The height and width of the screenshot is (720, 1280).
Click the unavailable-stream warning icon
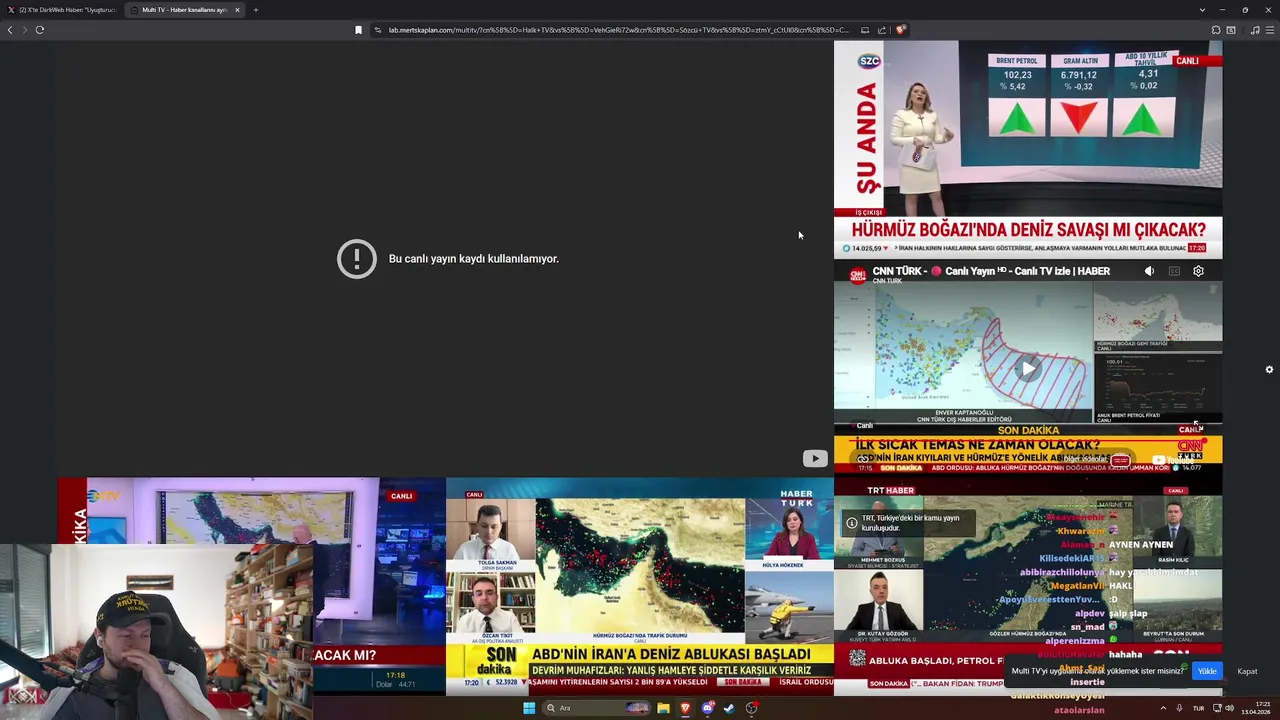pos(357,259)
